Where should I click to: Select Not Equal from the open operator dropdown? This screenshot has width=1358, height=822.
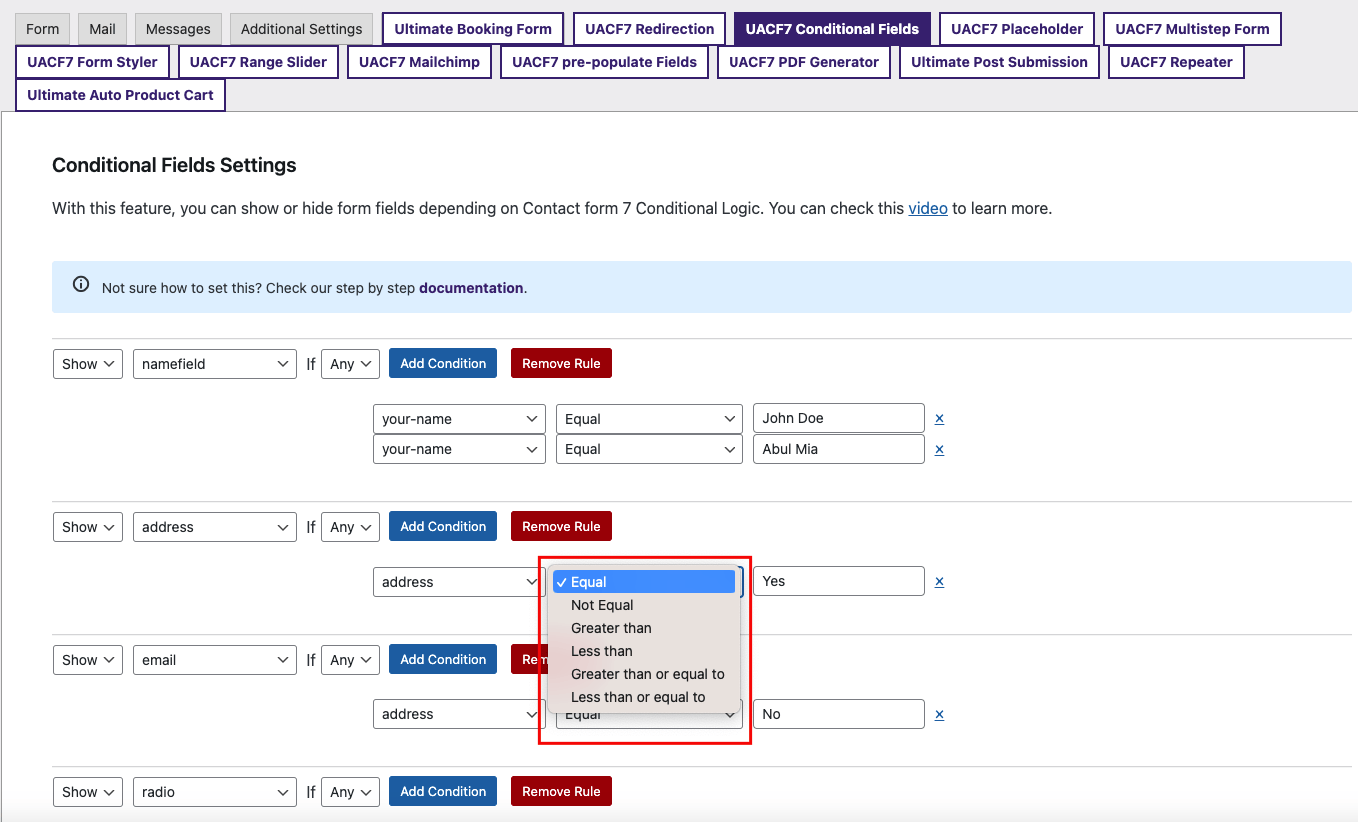601,605
